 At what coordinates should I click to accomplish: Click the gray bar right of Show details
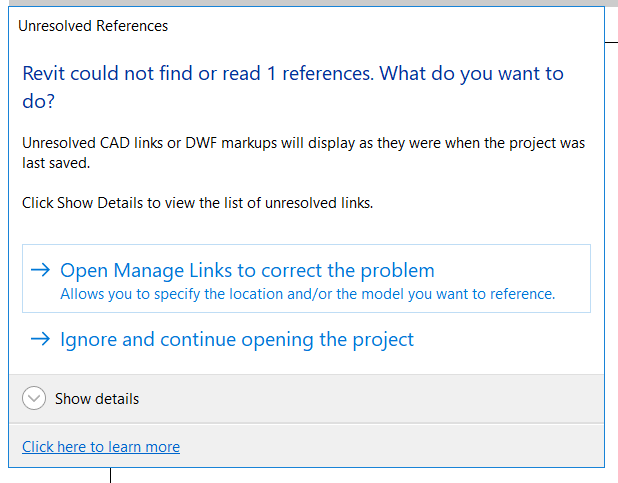[380, 398]
